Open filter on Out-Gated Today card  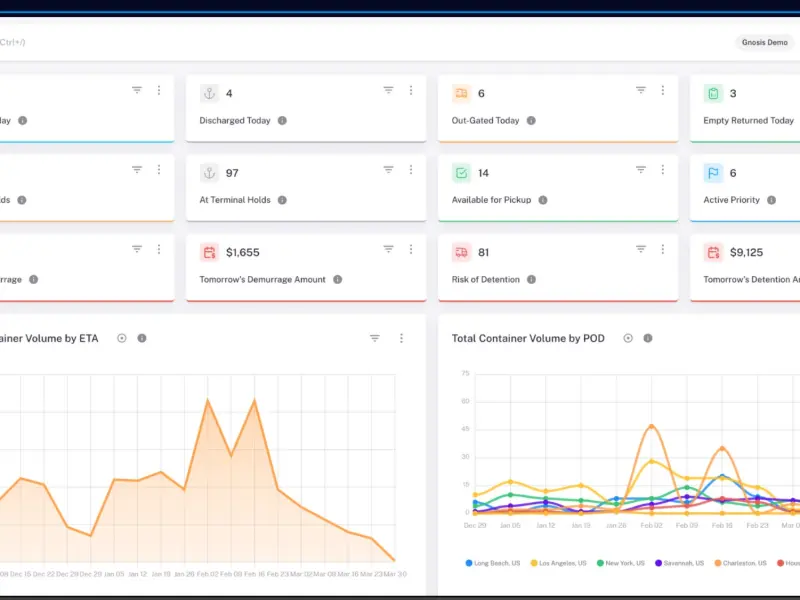[x=641, y=90]
